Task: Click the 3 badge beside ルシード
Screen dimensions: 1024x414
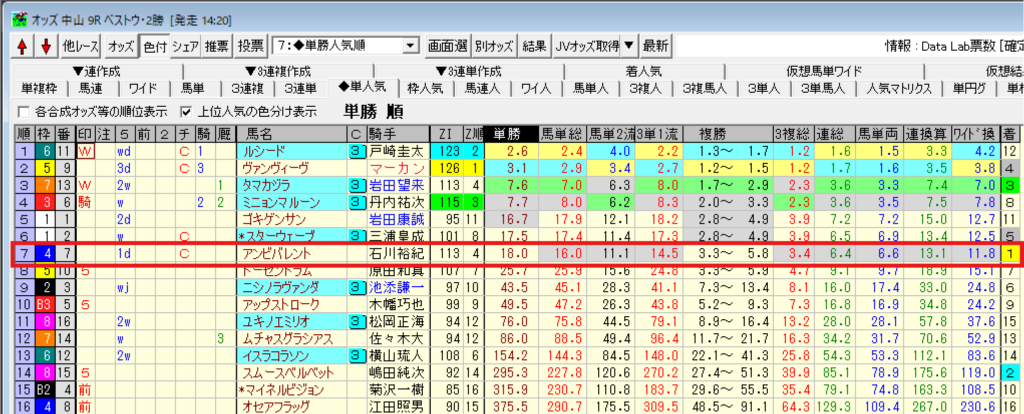Action: click(355, 151)
